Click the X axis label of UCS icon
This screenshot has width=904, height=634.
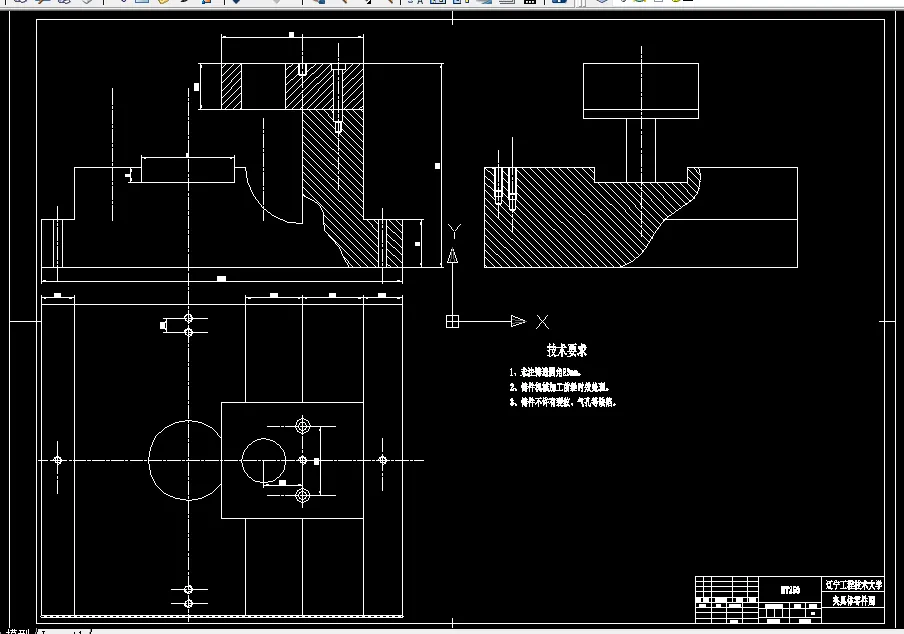543,322
